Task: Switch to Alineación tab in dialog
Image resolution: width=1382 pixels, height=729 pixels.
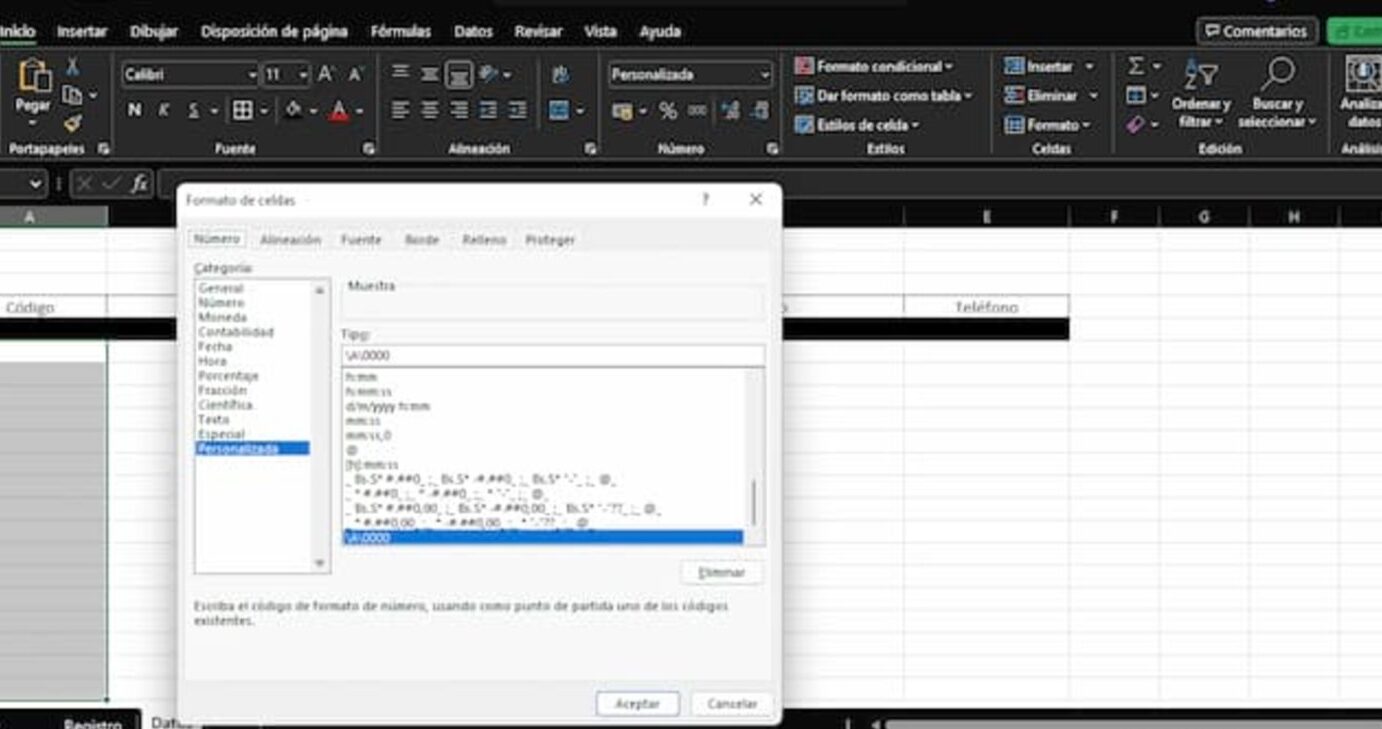Action: (291, 240)
